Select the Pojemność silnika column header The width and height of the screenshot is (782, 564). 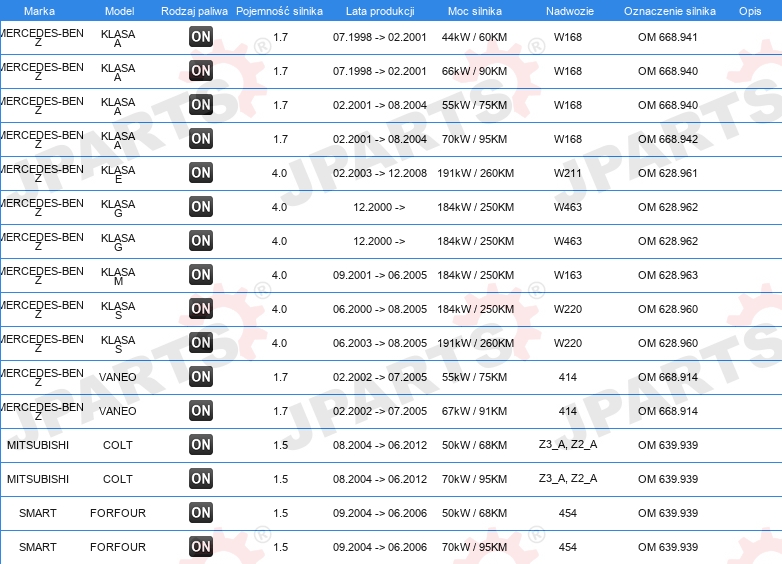279,11
